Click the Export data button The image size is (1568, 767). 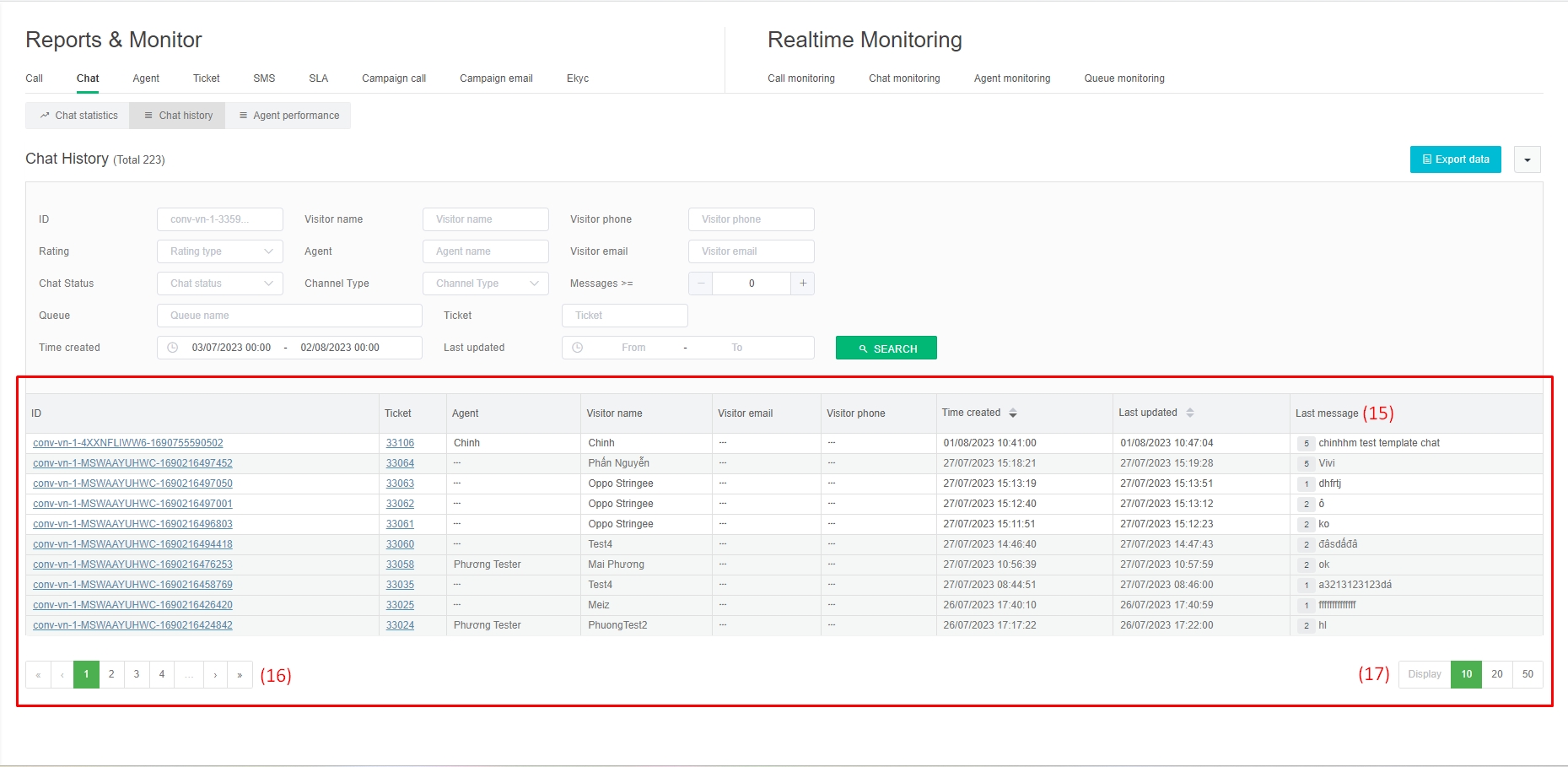[x=1455, y=159]
